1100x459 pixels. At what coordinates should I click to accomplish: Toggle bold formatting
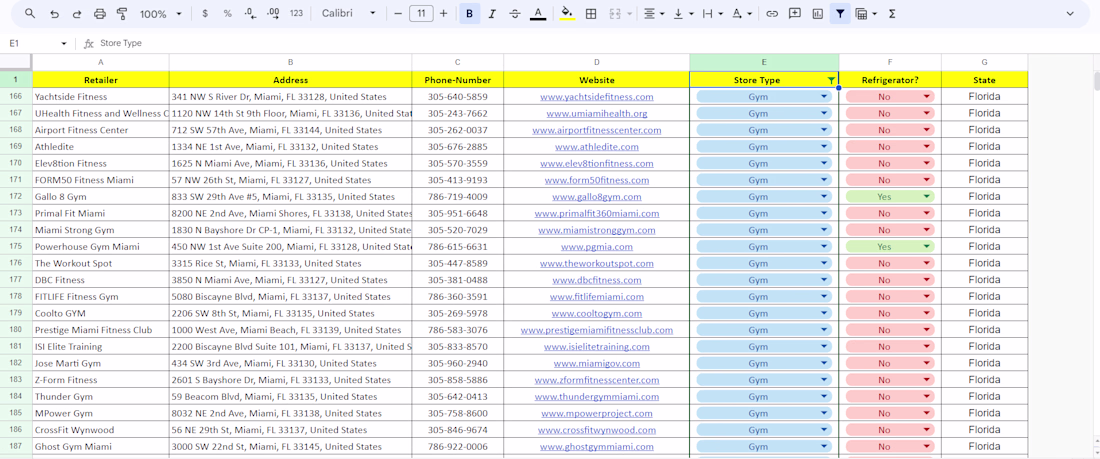pyautogui.click(x=469, y=13)
